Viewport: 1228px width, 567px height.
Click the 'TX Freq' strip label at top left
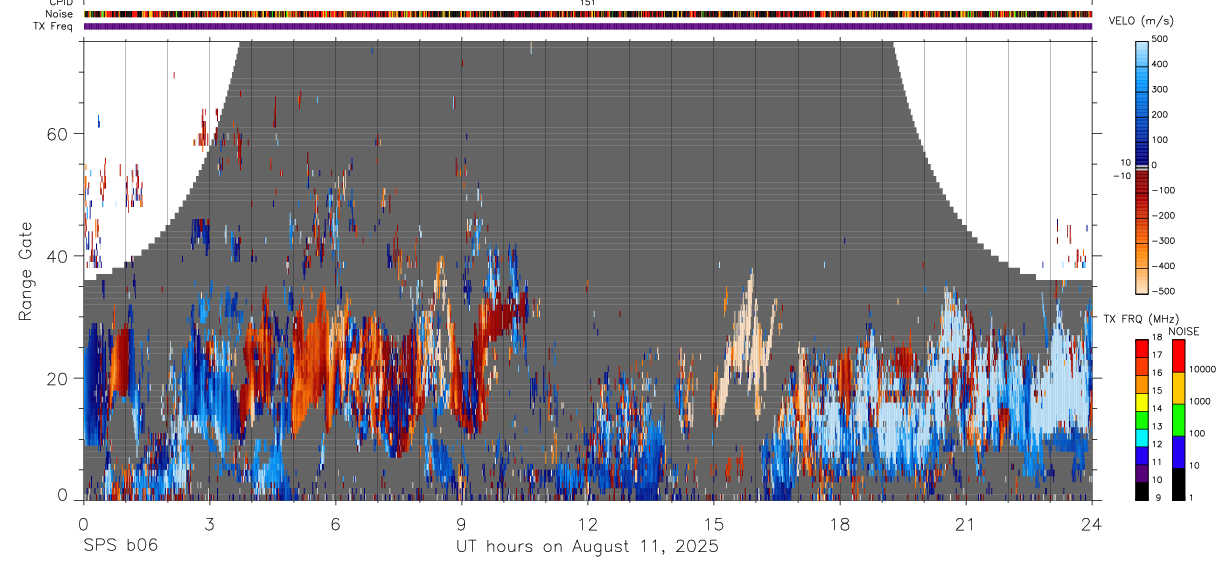pos(53,26)
